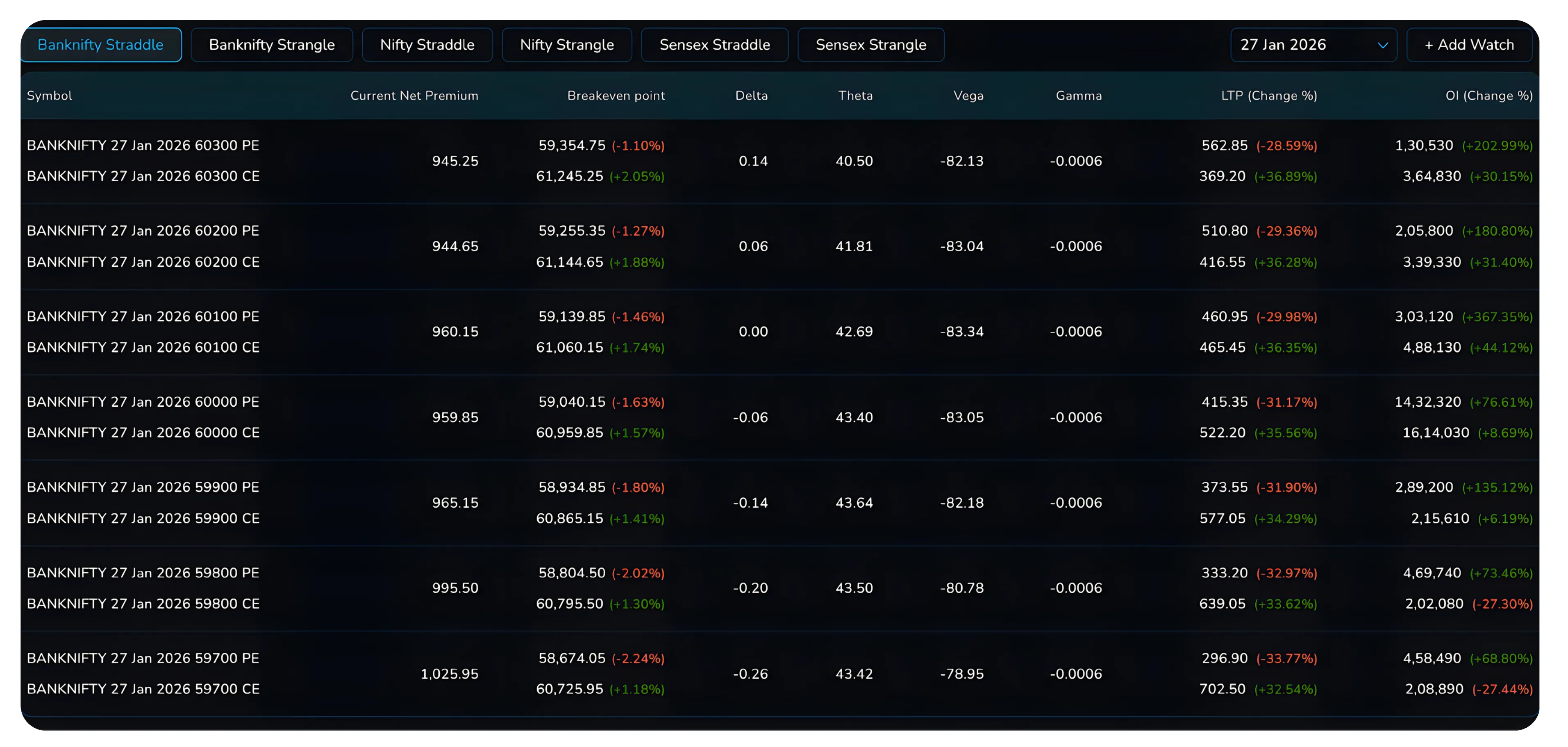Sort by OI (Change %) column
The height and width of the screenshot is (747, 1568).
pos(1489,96)
